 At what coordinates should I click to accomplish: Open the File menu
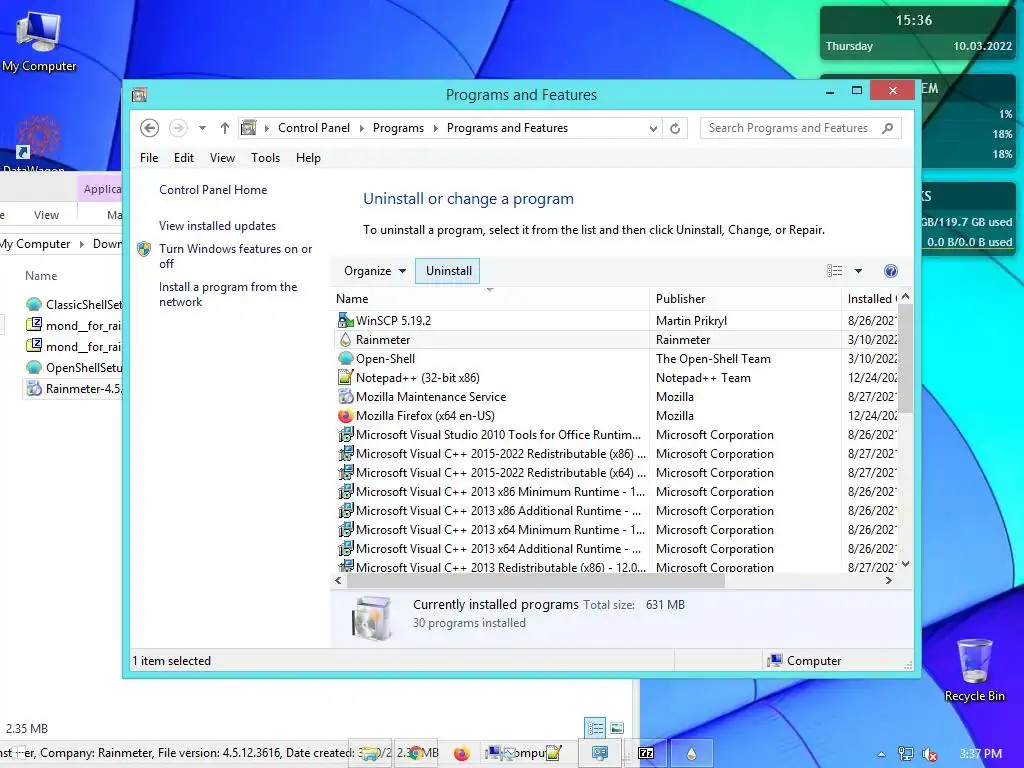pos(149,157)
